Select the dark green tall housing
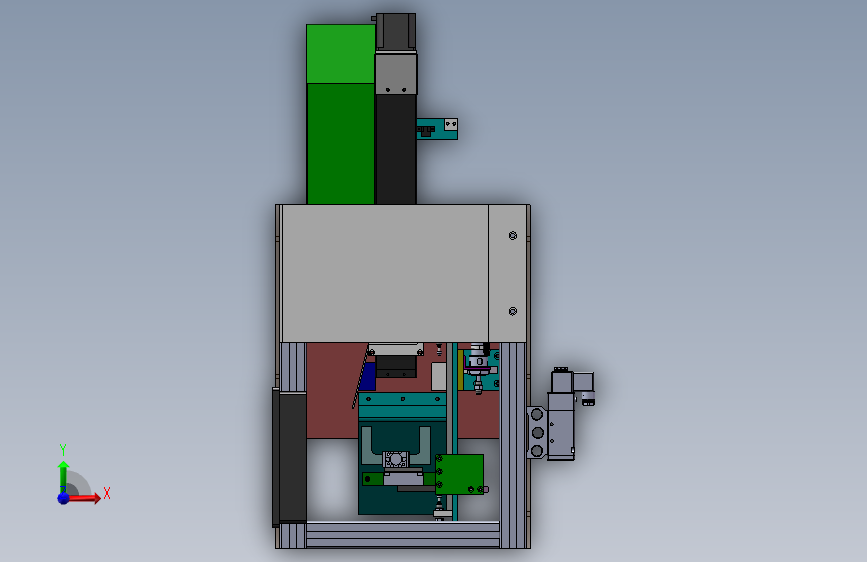This screenshot has width=867, height=562. pyautogui.click(x=341, y=144)
